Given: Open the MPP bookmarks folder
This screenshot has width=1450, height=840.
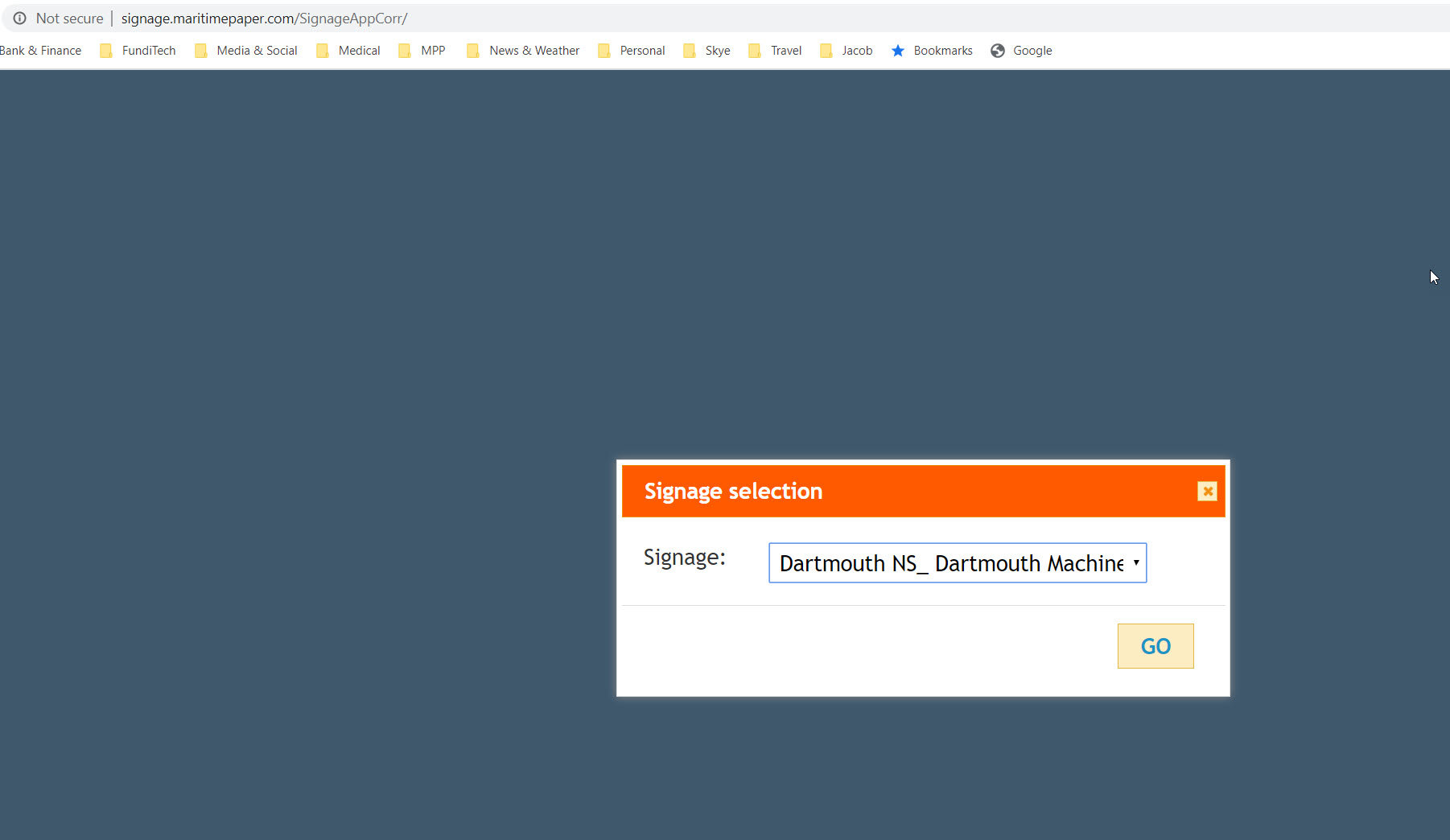Looking at the screenshot, I should tap(422, 51).
